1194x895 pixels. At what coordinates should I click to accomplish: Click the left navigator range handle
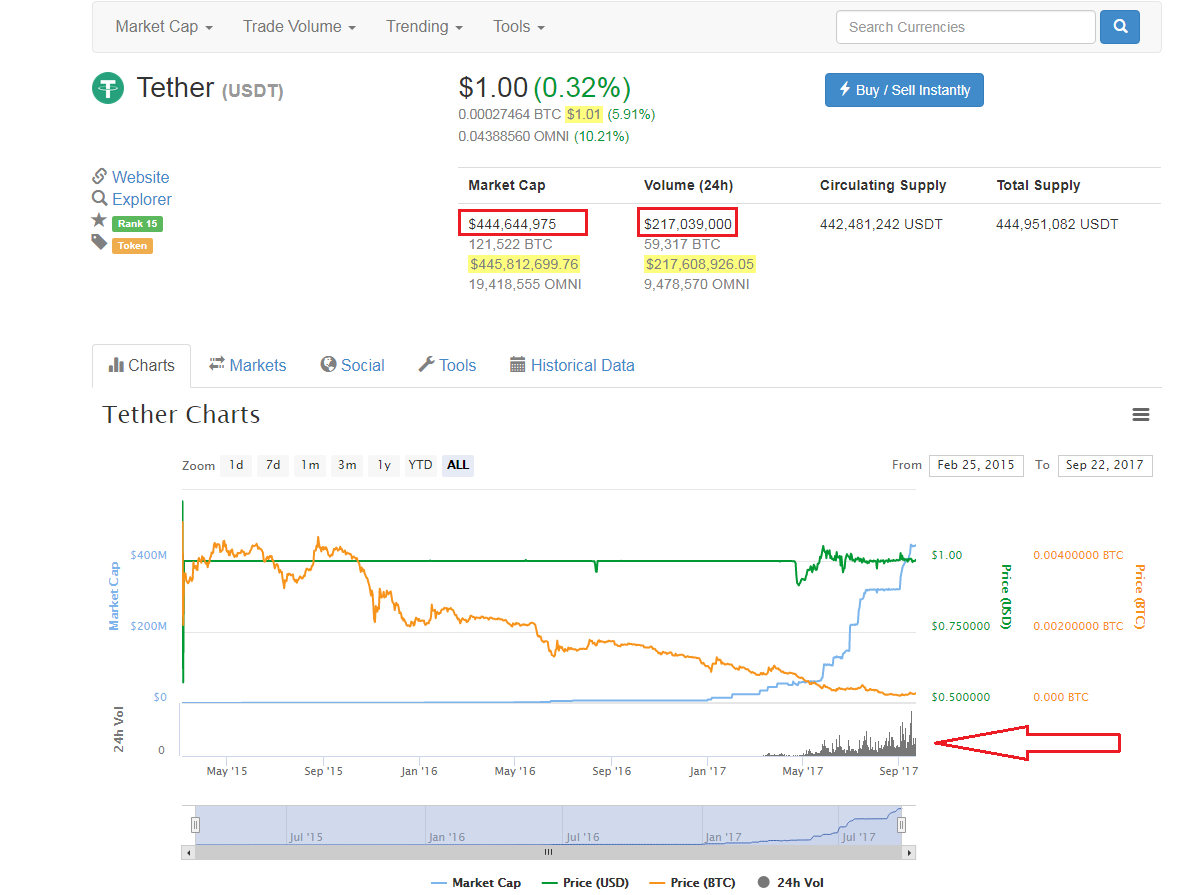(196, 825)
